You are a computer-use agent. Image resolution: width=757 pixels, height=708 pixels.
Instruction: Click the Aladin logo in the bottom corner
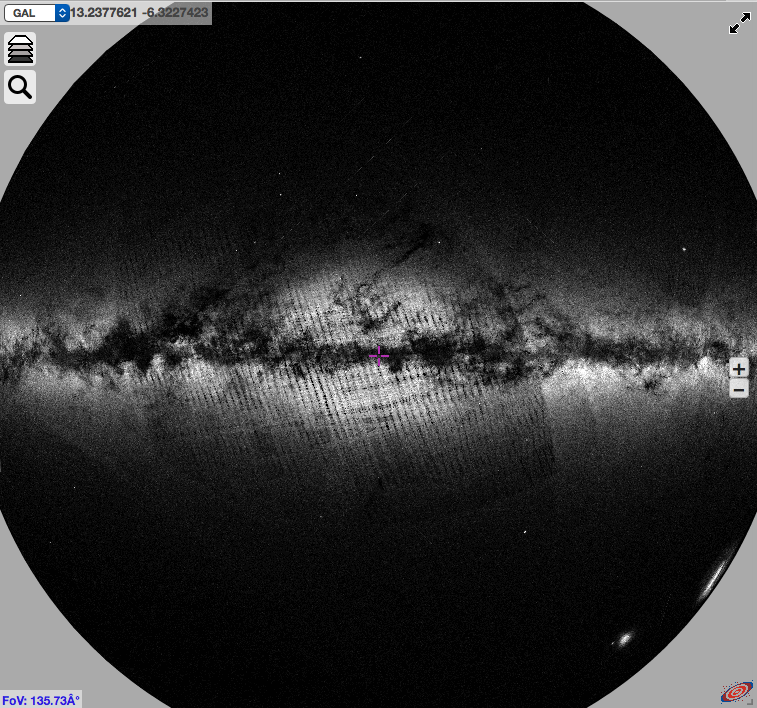(737, 692)
